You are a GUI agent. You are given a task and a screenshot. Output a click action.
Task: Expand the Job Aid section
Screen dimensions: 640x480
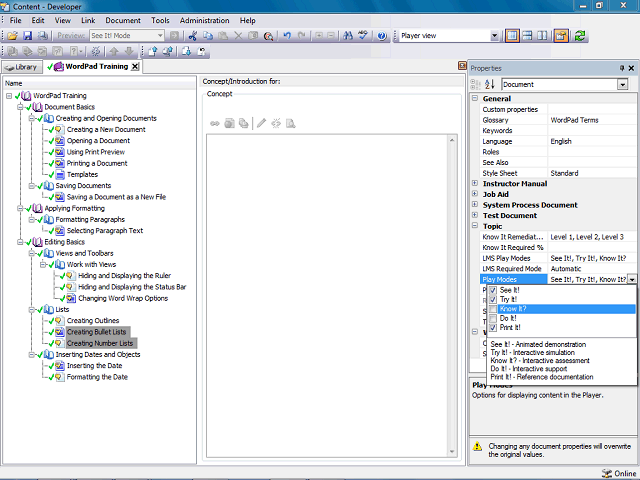(x=475, y=194)
